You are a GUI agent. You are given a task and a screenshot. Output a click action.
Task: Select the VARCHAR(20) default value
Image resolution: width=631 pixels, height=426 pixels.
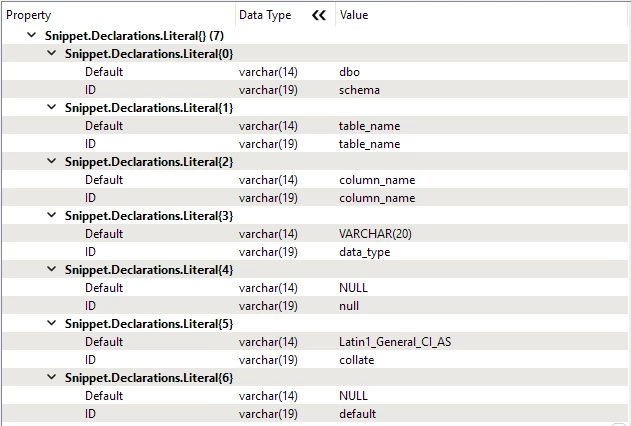click(x=375, y=234)
